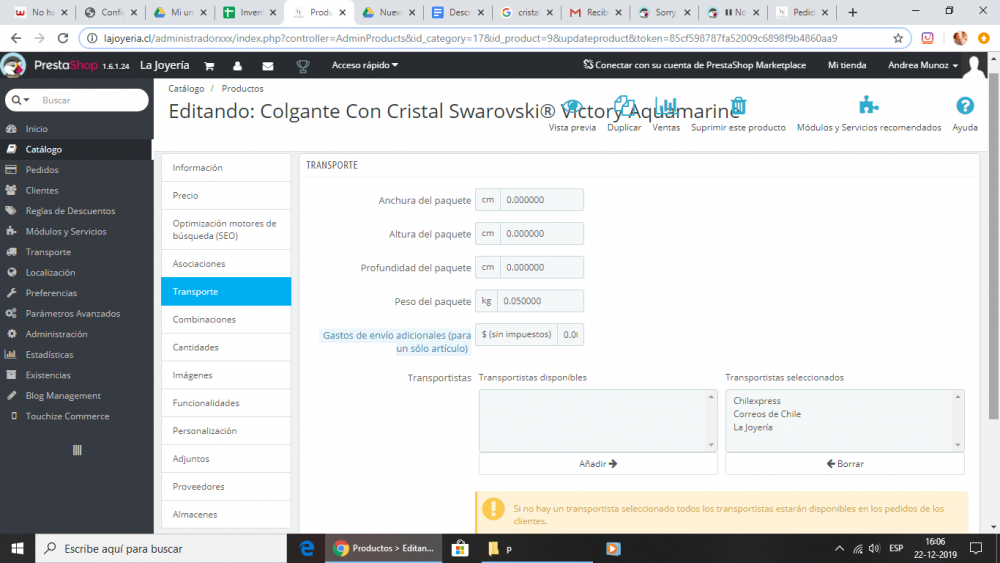Collapse the sidebar menu toggle icon
Viewport: 1000px width, 563px height.
[77, 450]
